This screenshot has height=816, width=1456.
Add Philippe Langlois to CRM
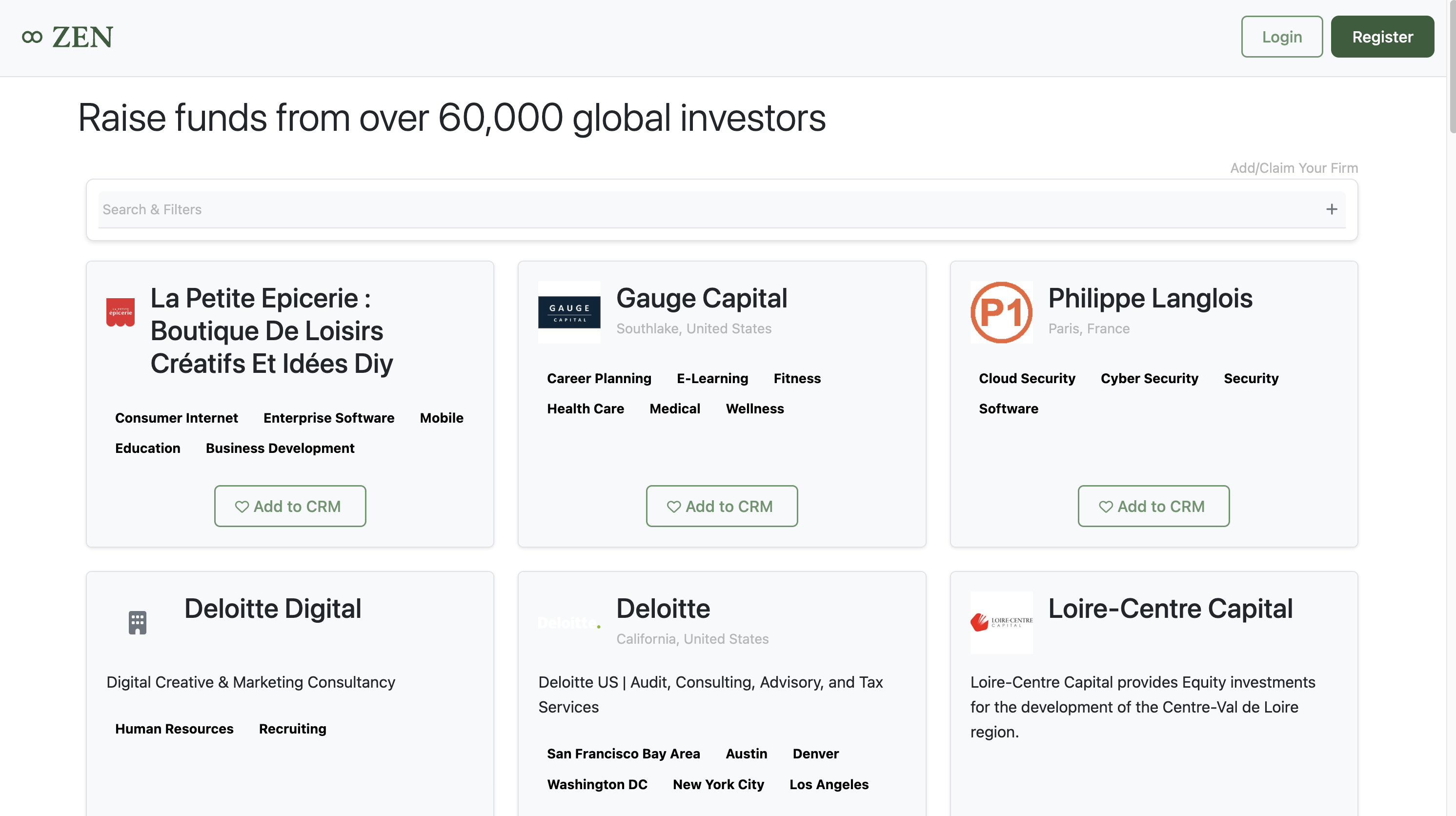1153,506
